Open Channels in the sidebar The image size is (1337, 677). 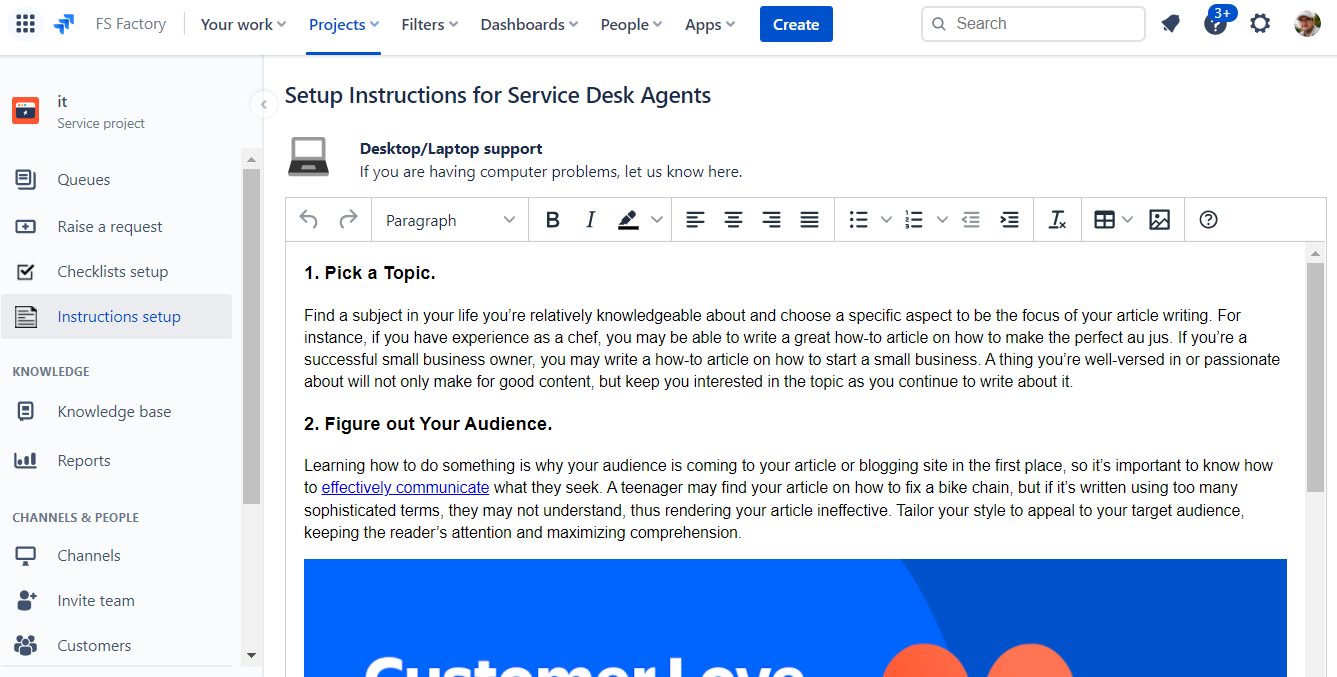(117, 556)
